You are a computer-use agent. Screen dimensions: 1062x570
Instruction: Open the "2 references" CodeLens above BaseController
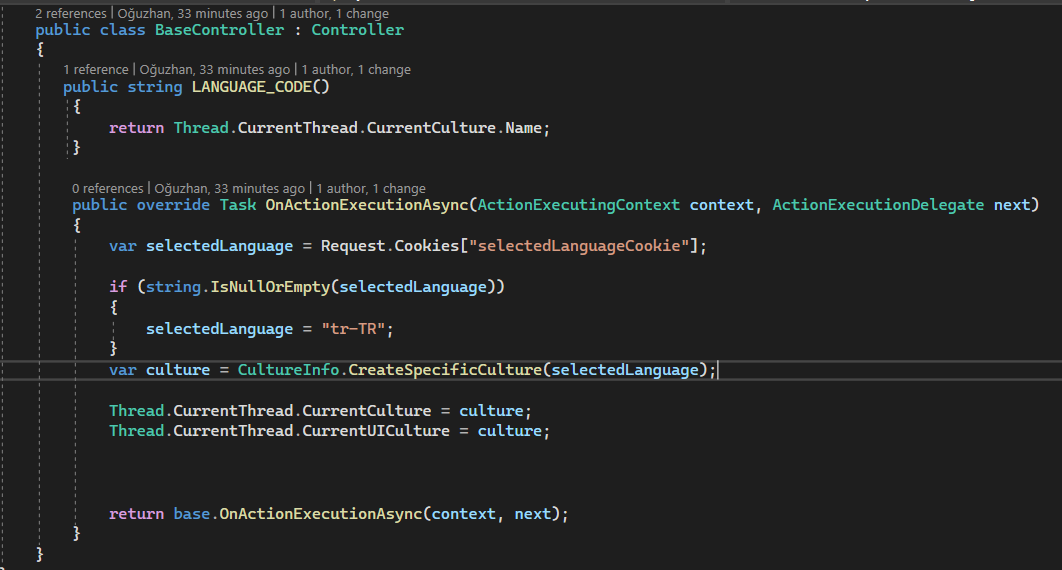point(70,14)
